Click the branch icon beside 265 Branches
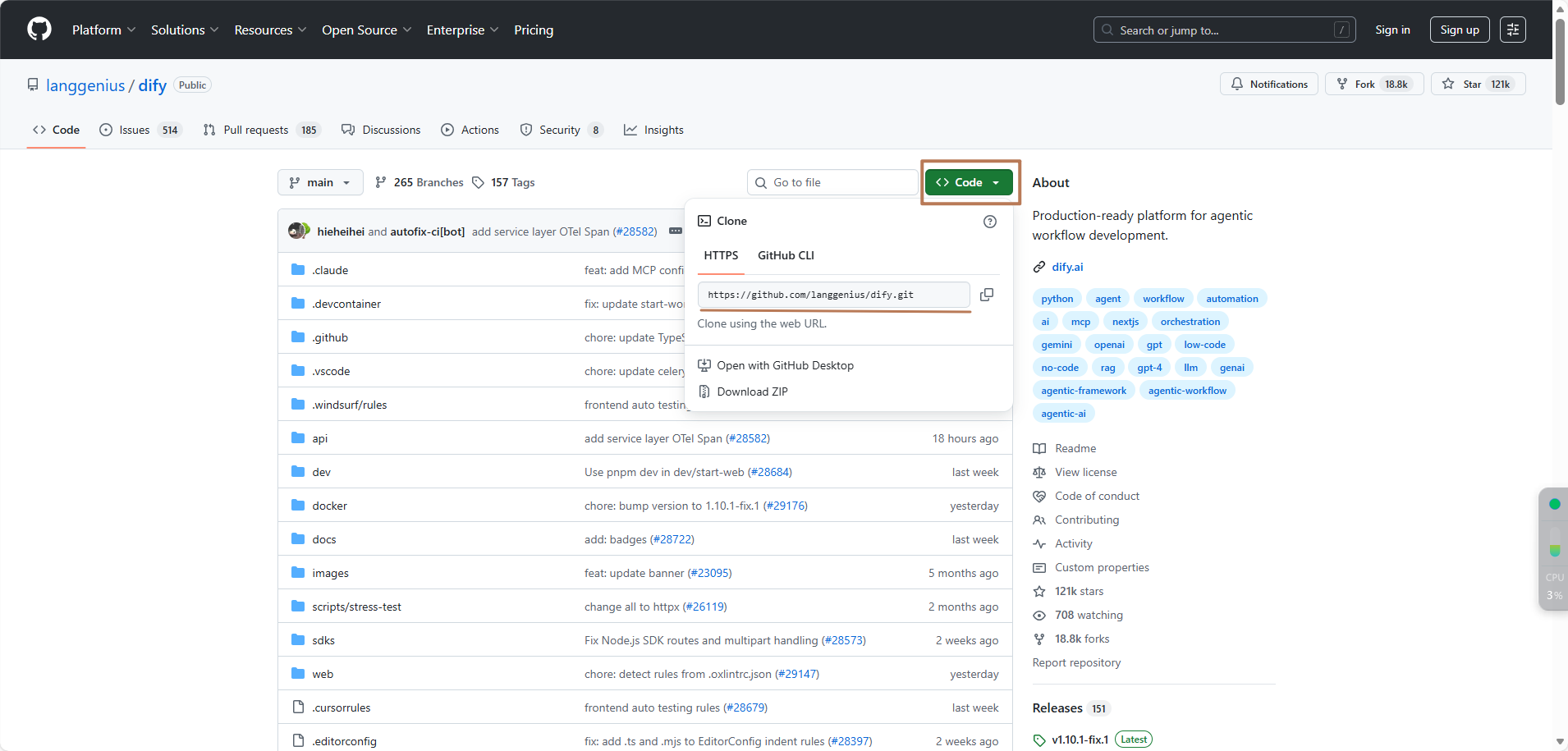The height and width of the screenshot is (751, 1568). (381, 182)
